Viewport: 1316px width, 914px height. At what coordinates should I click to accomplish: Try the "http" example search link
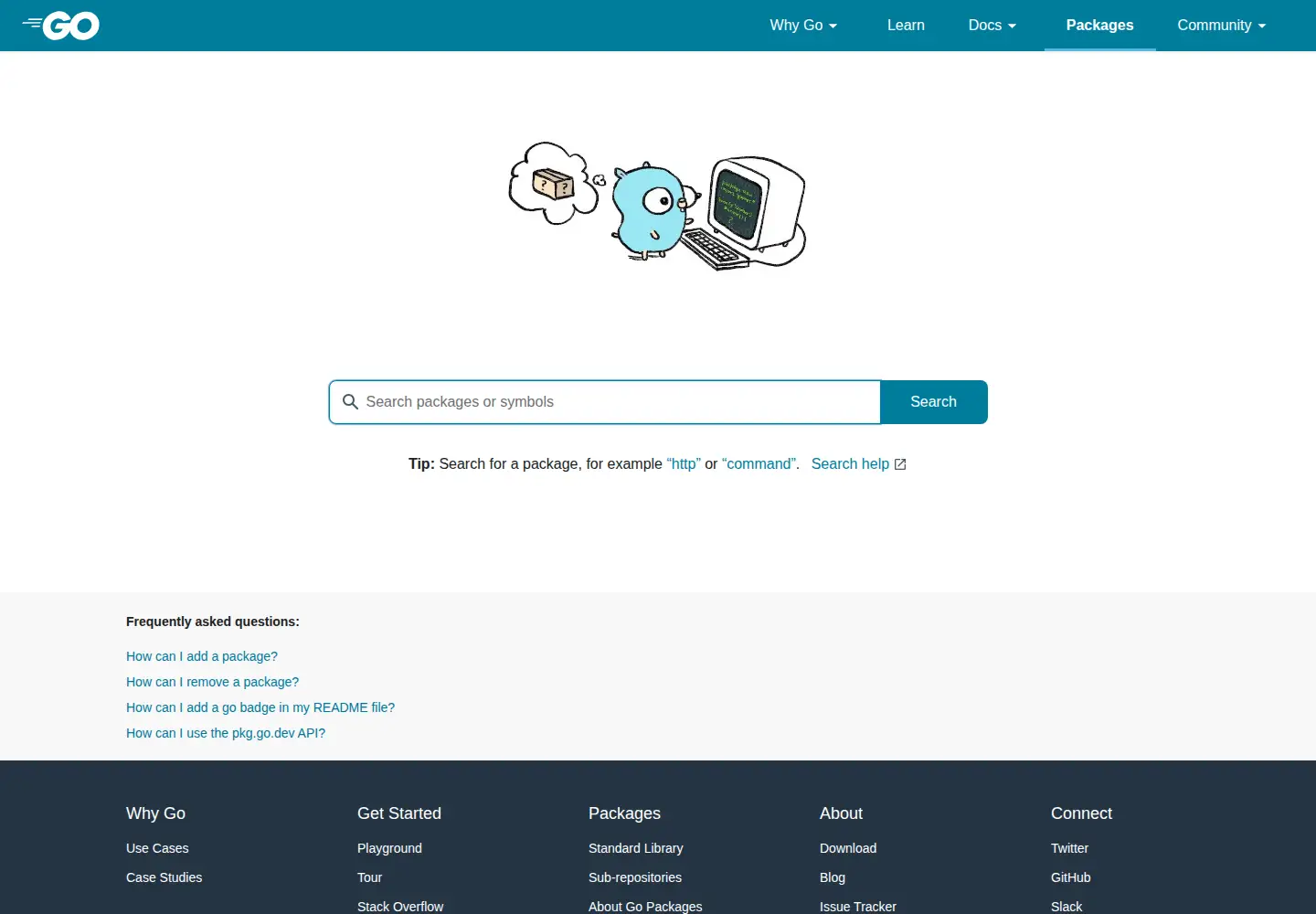pyautogui.click(x=684, y=464)
